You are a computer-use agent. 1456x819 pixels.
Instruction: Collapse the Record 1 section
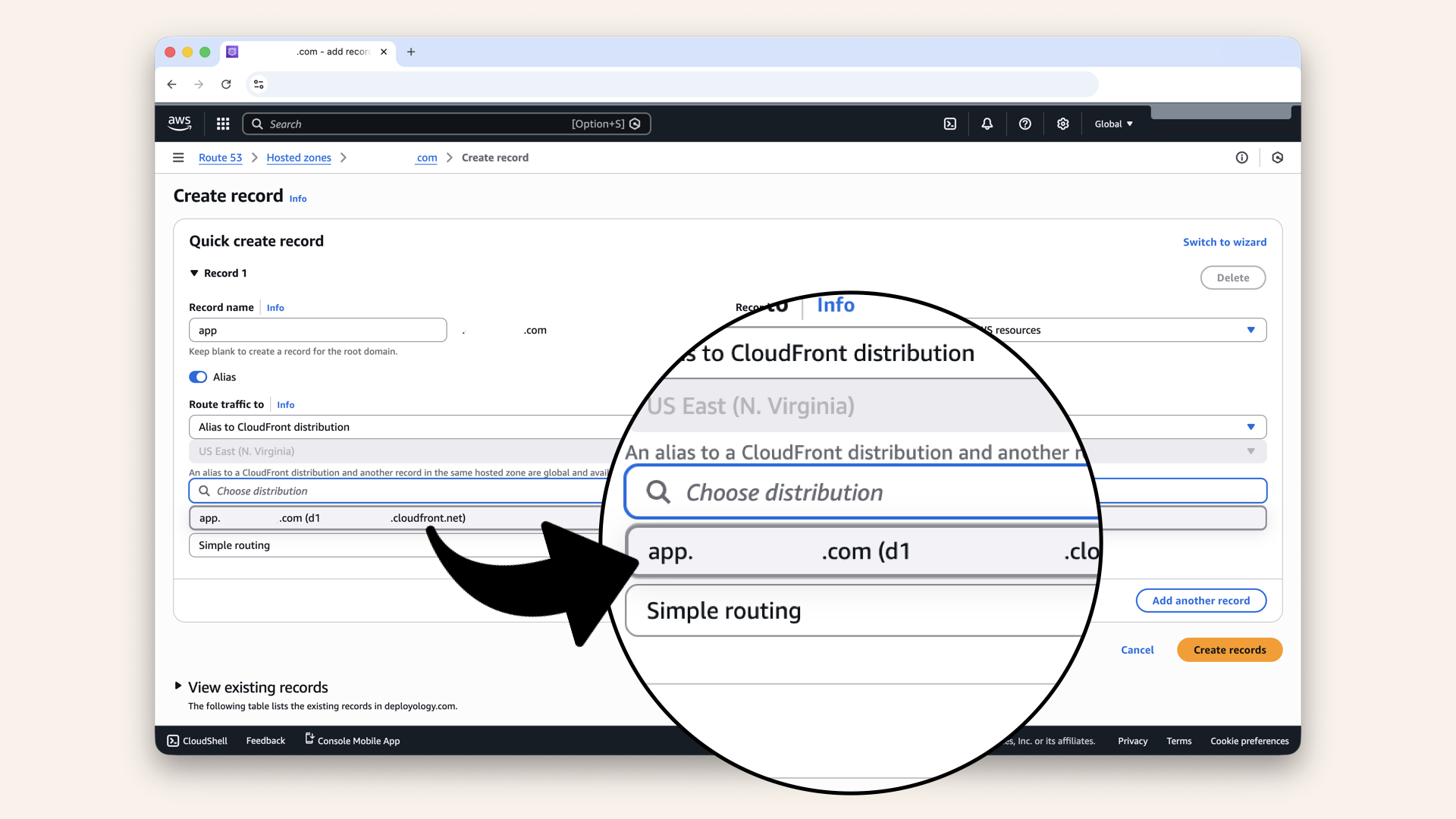(x=194, y=273)
